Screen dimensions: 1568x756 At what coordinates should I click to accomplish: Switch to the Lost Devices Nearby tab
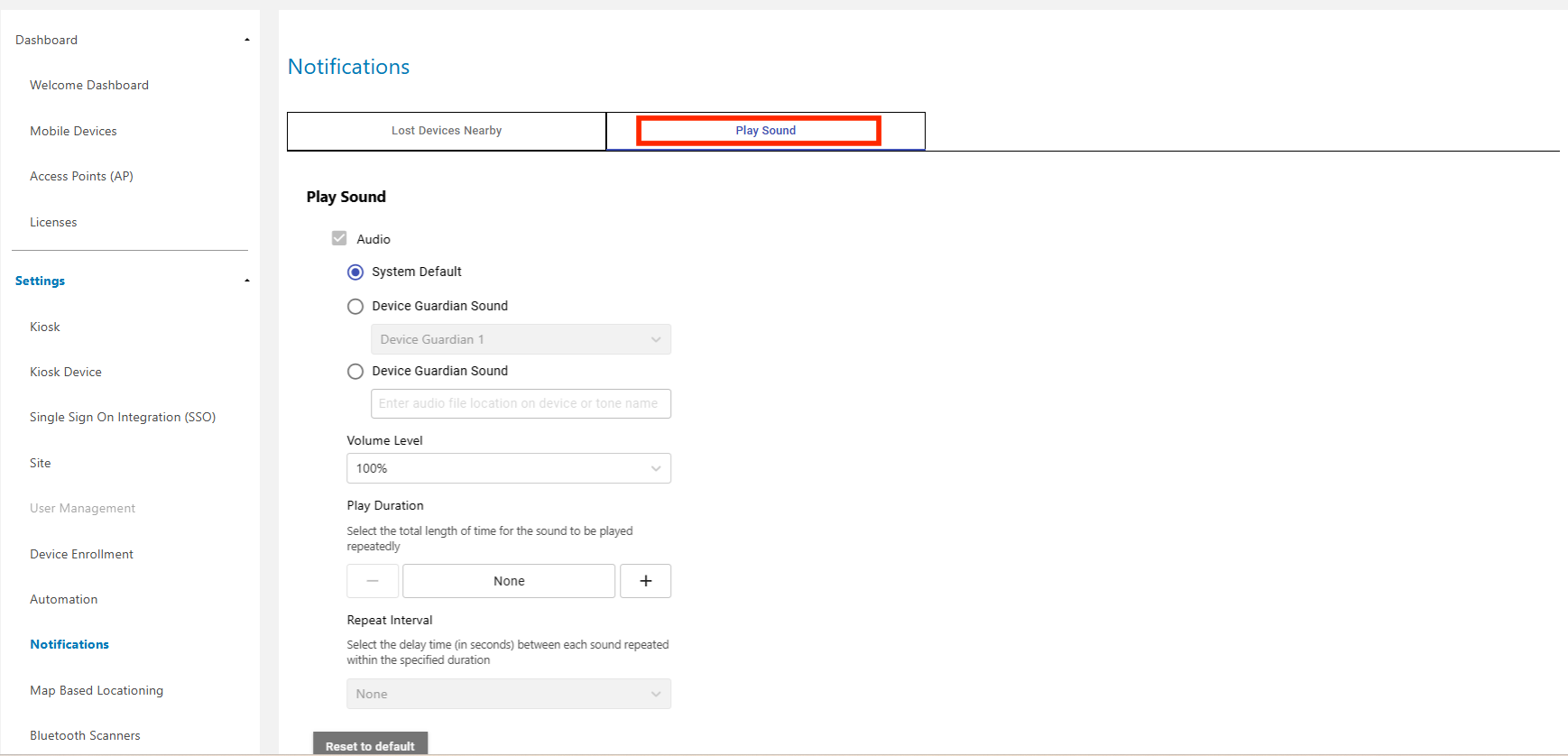pyautogui.click(x=447, y=131)
